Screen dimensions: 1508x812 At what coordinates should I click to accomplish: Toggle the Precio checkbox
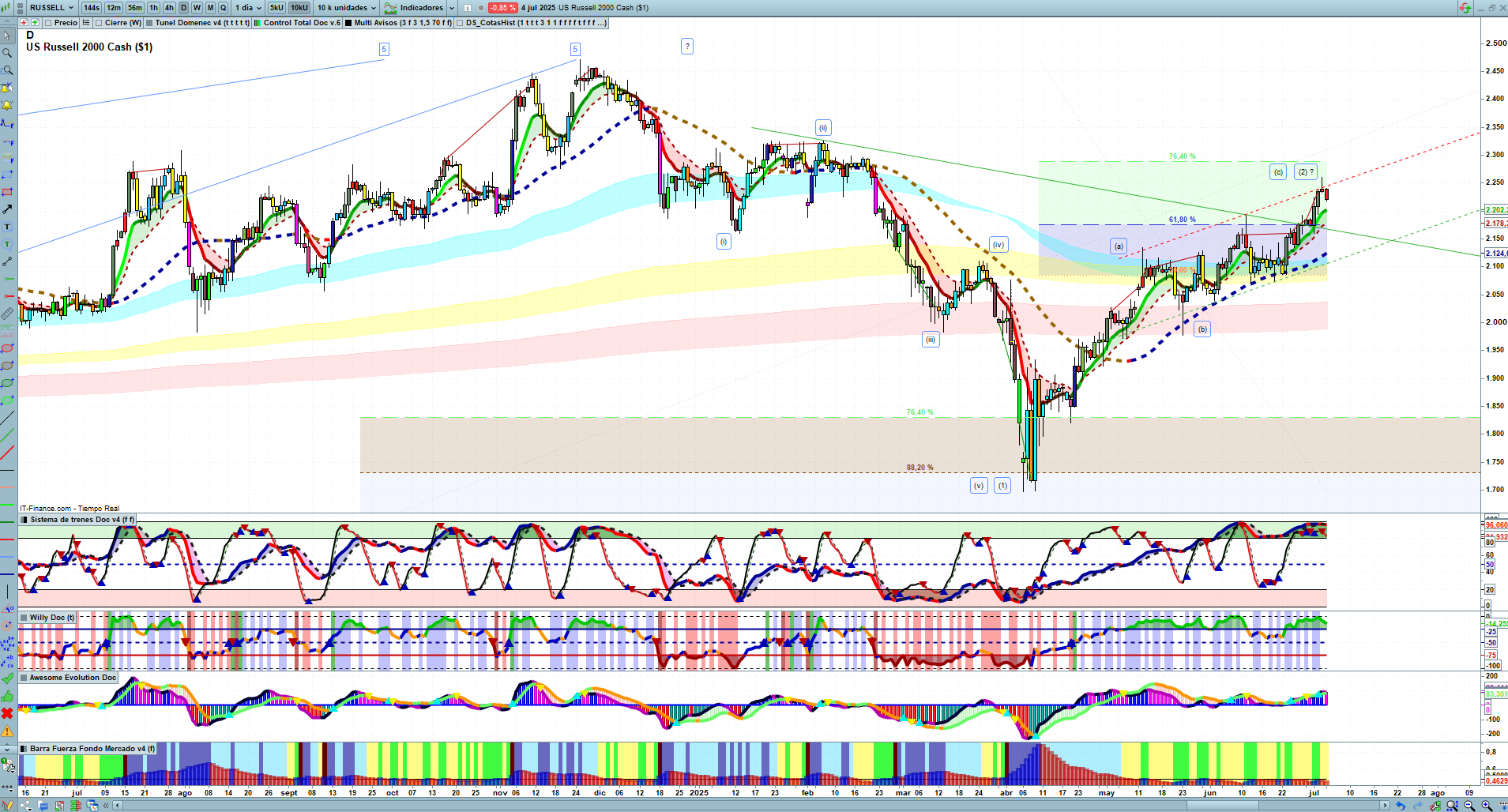click(48, 23)
